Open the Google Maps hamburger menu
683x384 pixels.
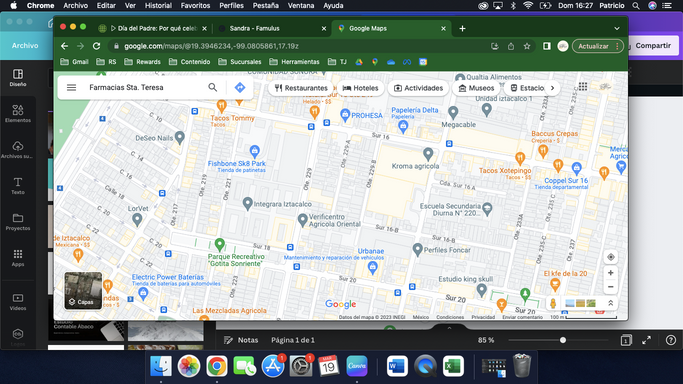(x=71, y=88)
